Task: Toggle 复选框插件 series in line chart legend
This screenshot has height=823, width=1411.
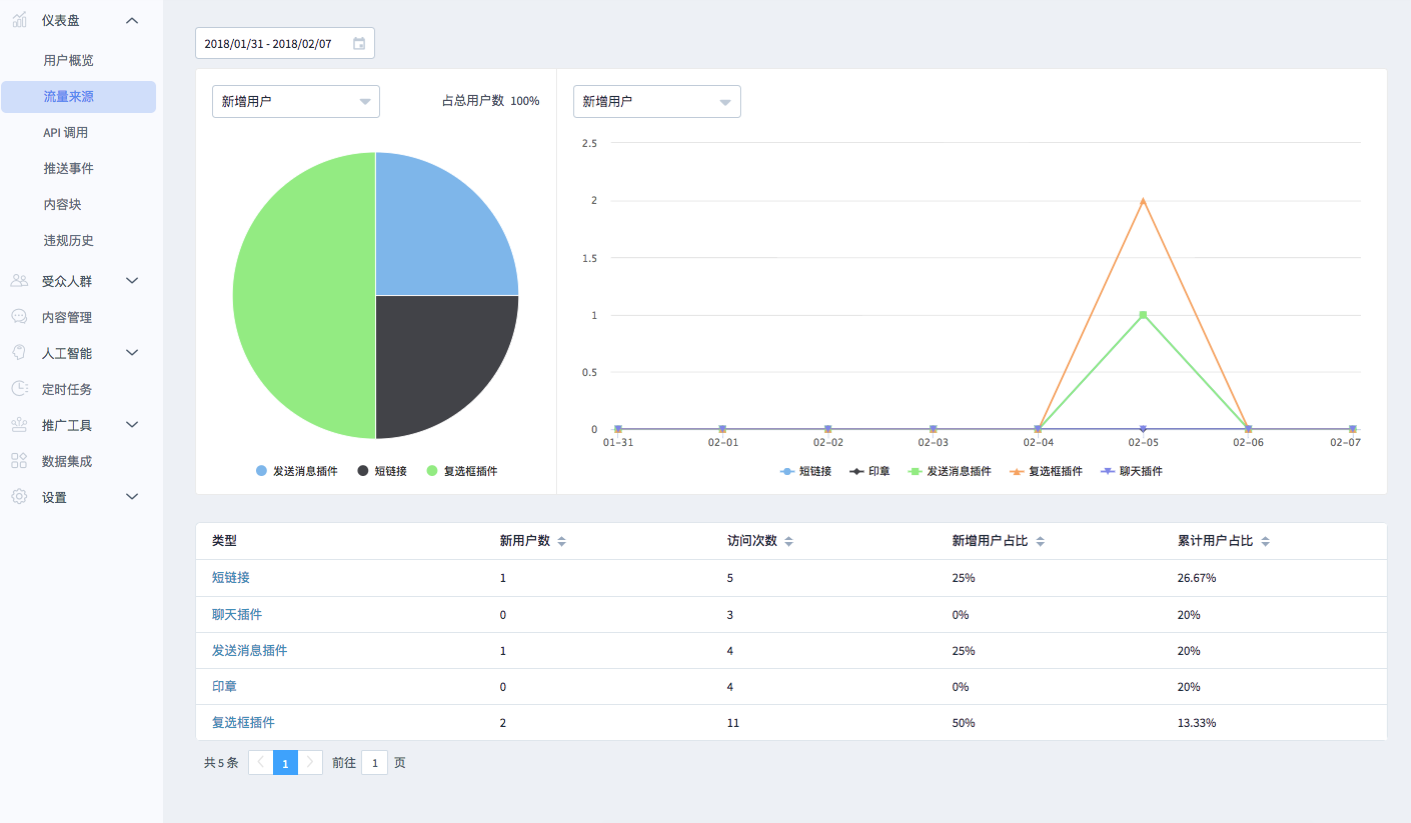Action: point(1045,471)
